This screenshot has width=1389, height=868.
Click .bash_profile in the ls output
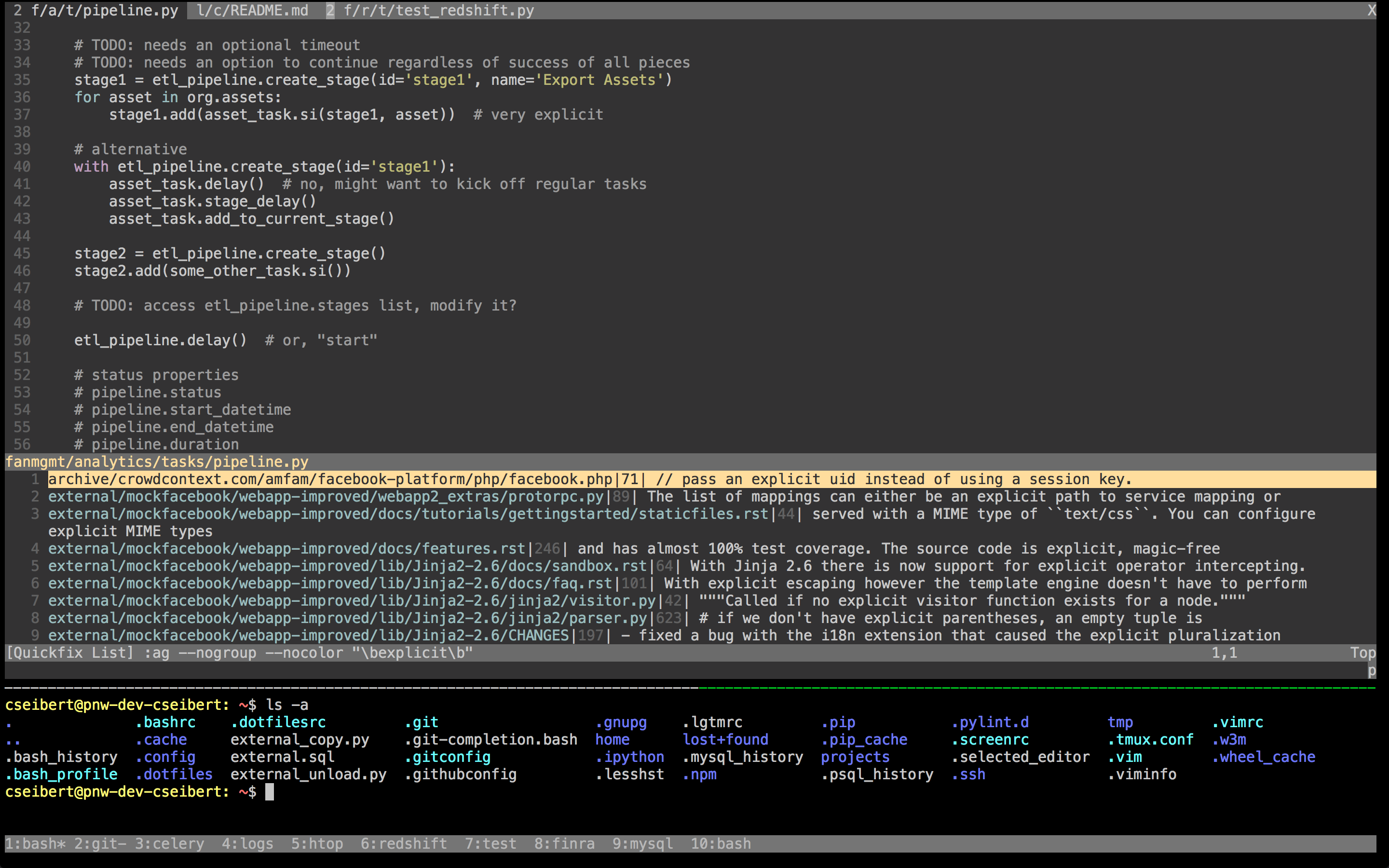[x=61, y=774]
